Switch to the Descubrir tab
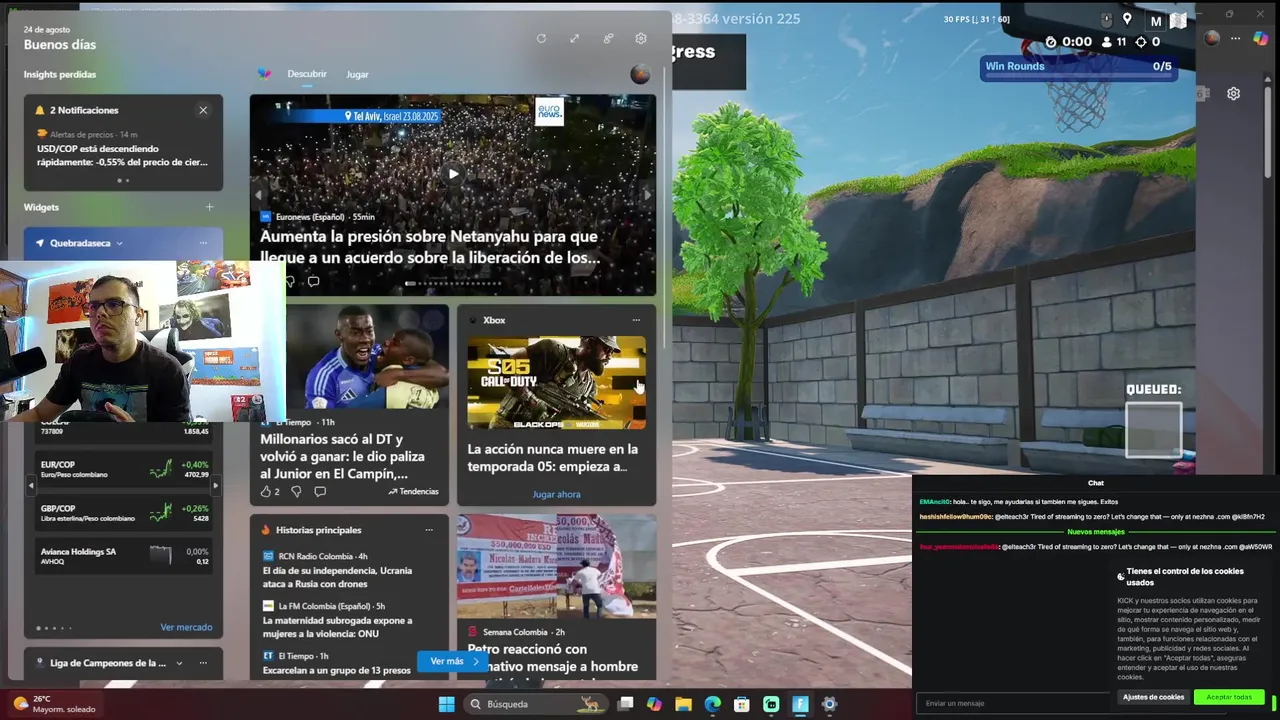 coord(307,74)
